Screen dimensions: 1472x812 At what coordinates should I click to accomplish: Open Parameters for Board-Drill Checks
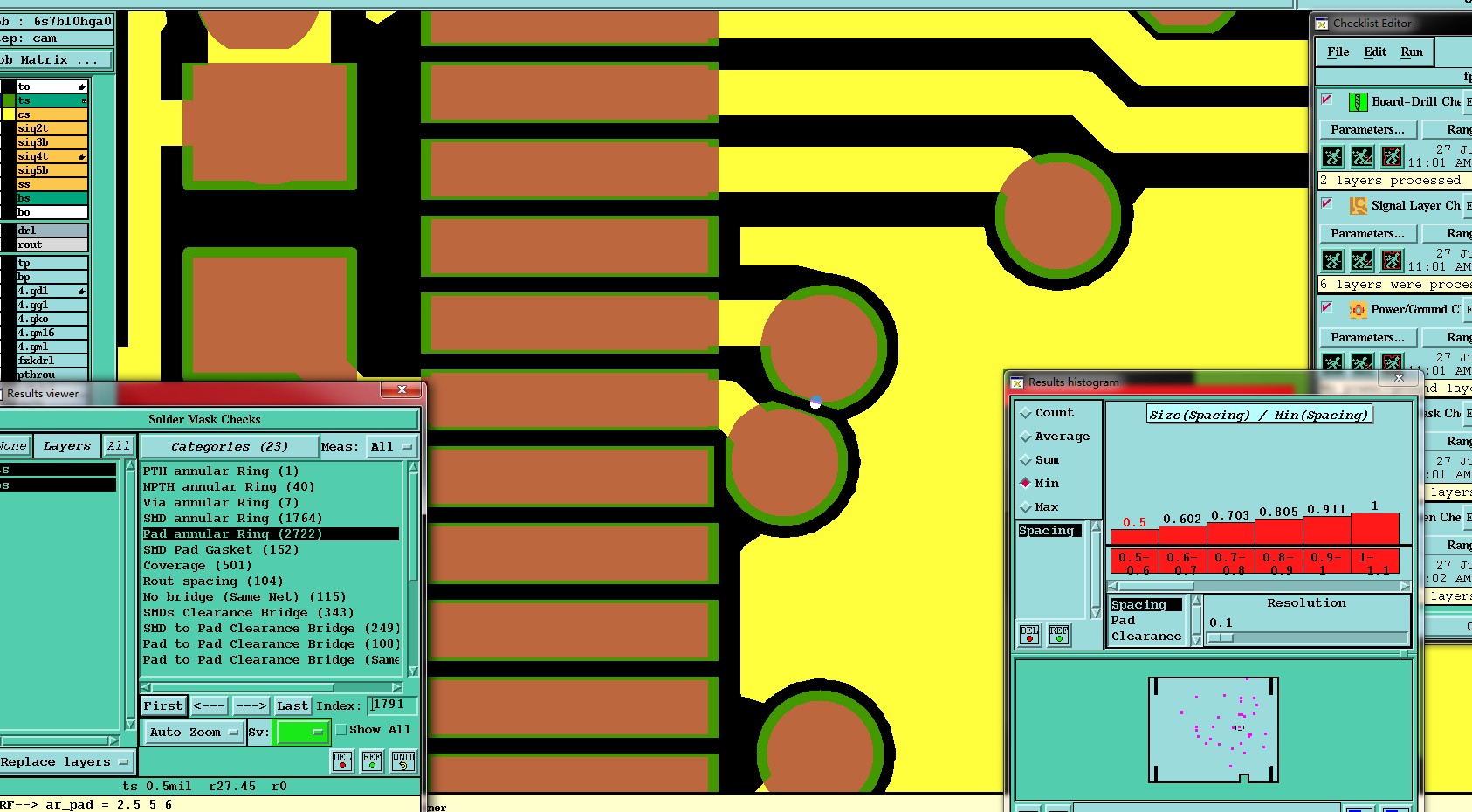click(x=1367, y=130)
